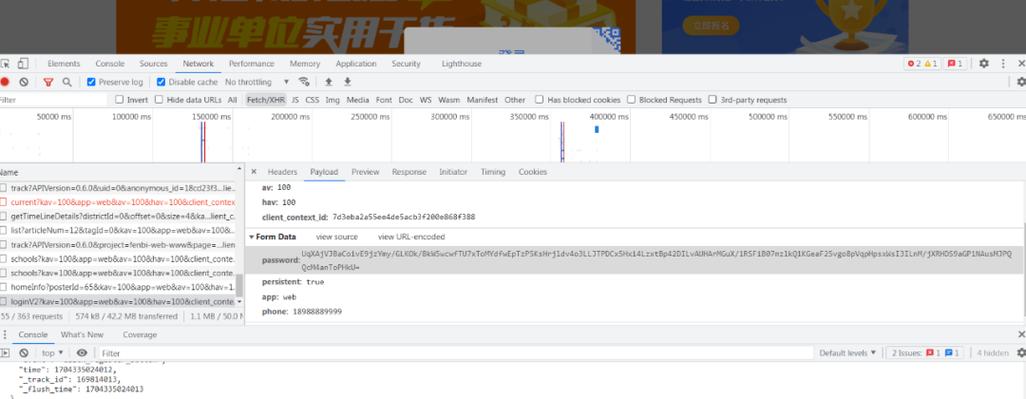Clear the network log

(24, 82)
